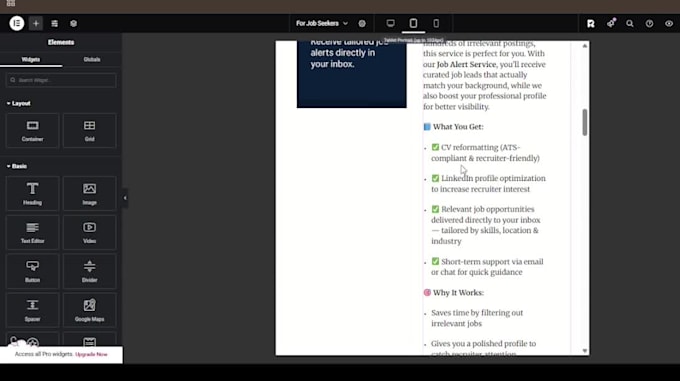Click the preview vertical scrollbar thumb
Screen dimensions: 680x381
pos(585,122)
